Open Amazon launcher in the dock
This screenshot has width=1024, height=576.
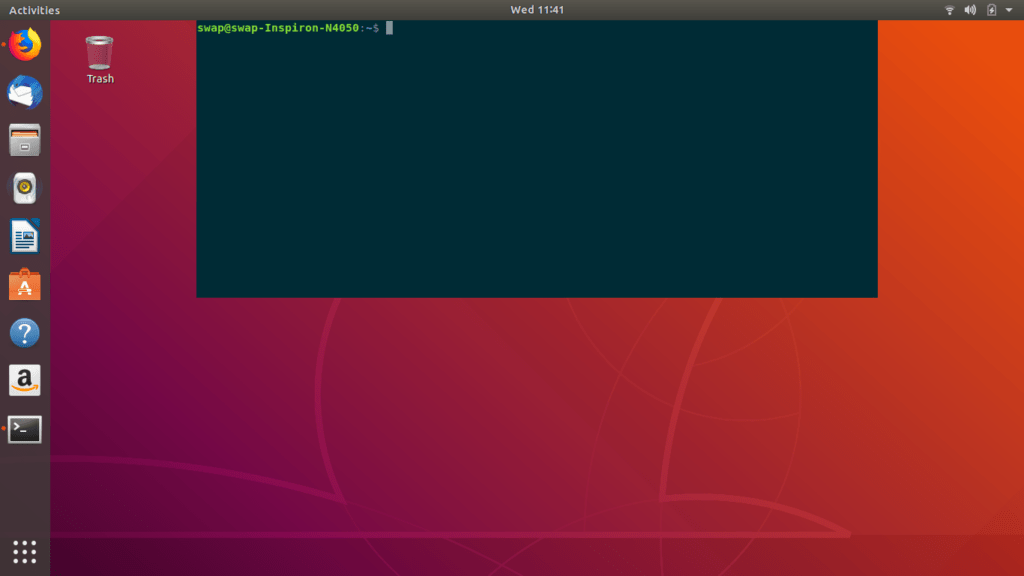[x=25, y=380]
